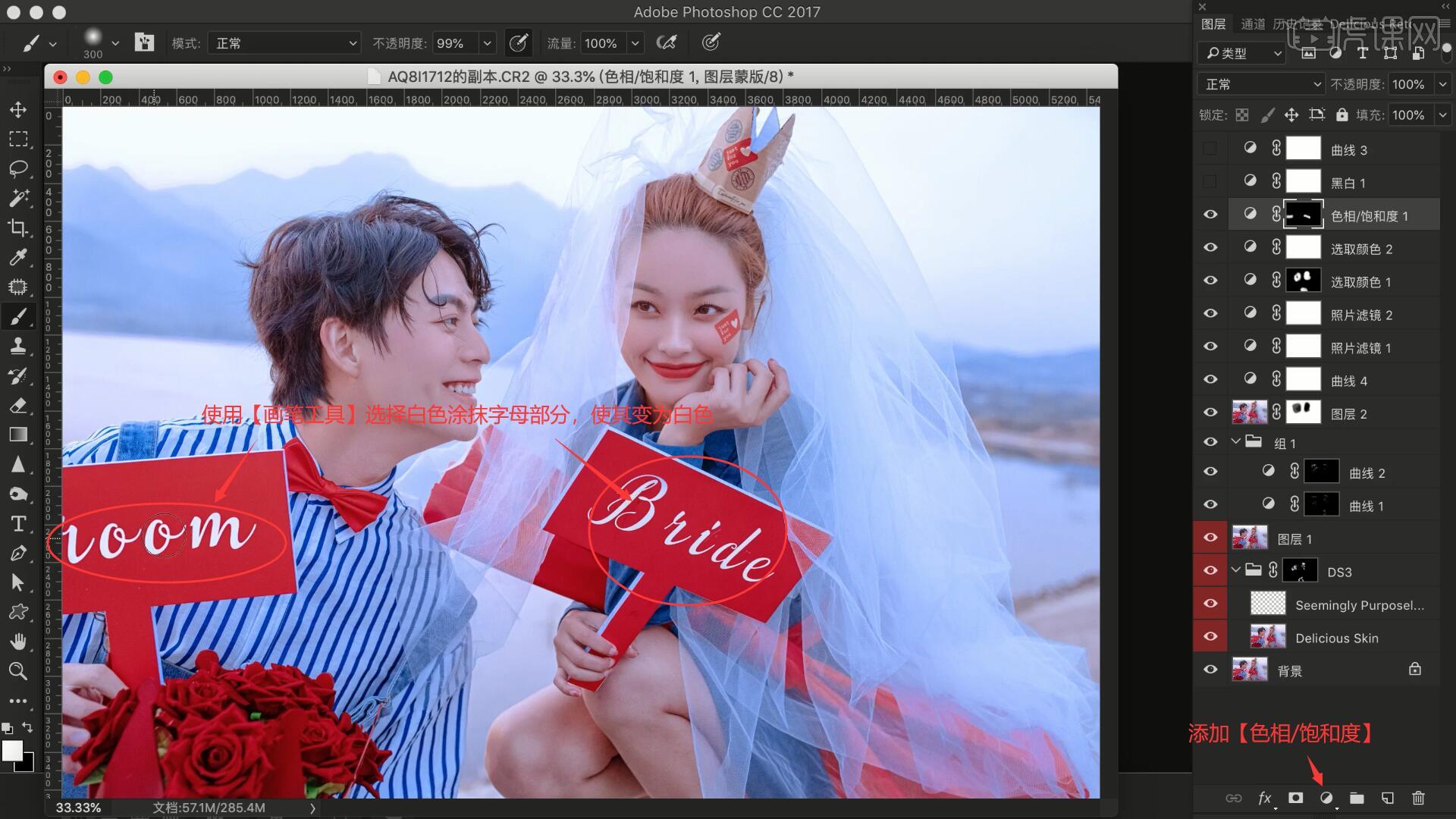The width and height of the screenshot is (1456, 819).
Task: Click the delete layer trash icon
Action: pyautogui.click(x=1418, y=798)
